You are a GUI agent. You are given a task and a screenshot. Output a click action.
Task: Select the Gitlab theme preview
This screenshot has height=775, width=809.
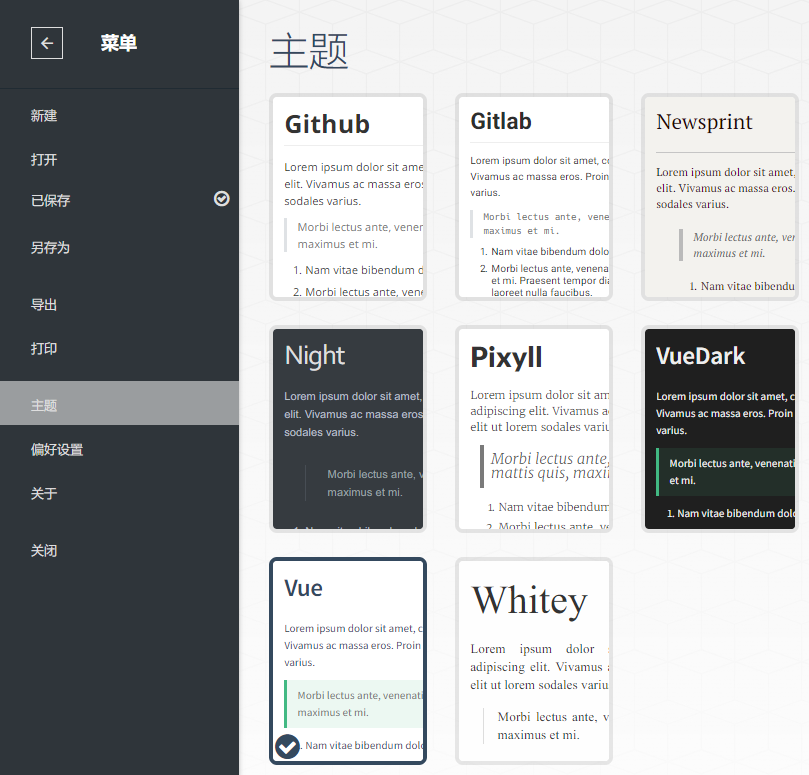point(534,197)
